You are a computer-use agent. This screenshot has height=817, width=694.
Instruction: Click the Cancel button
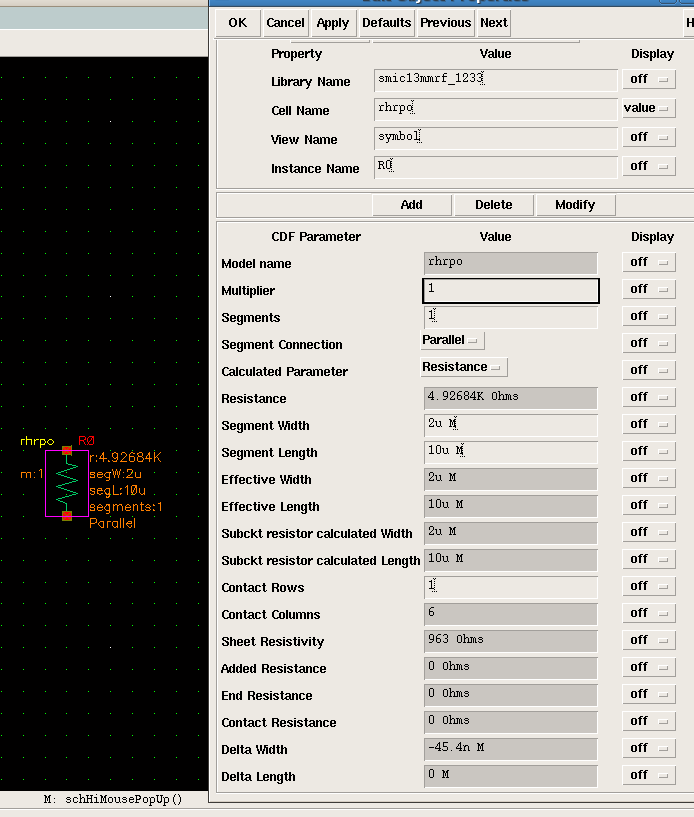[285, 23]
